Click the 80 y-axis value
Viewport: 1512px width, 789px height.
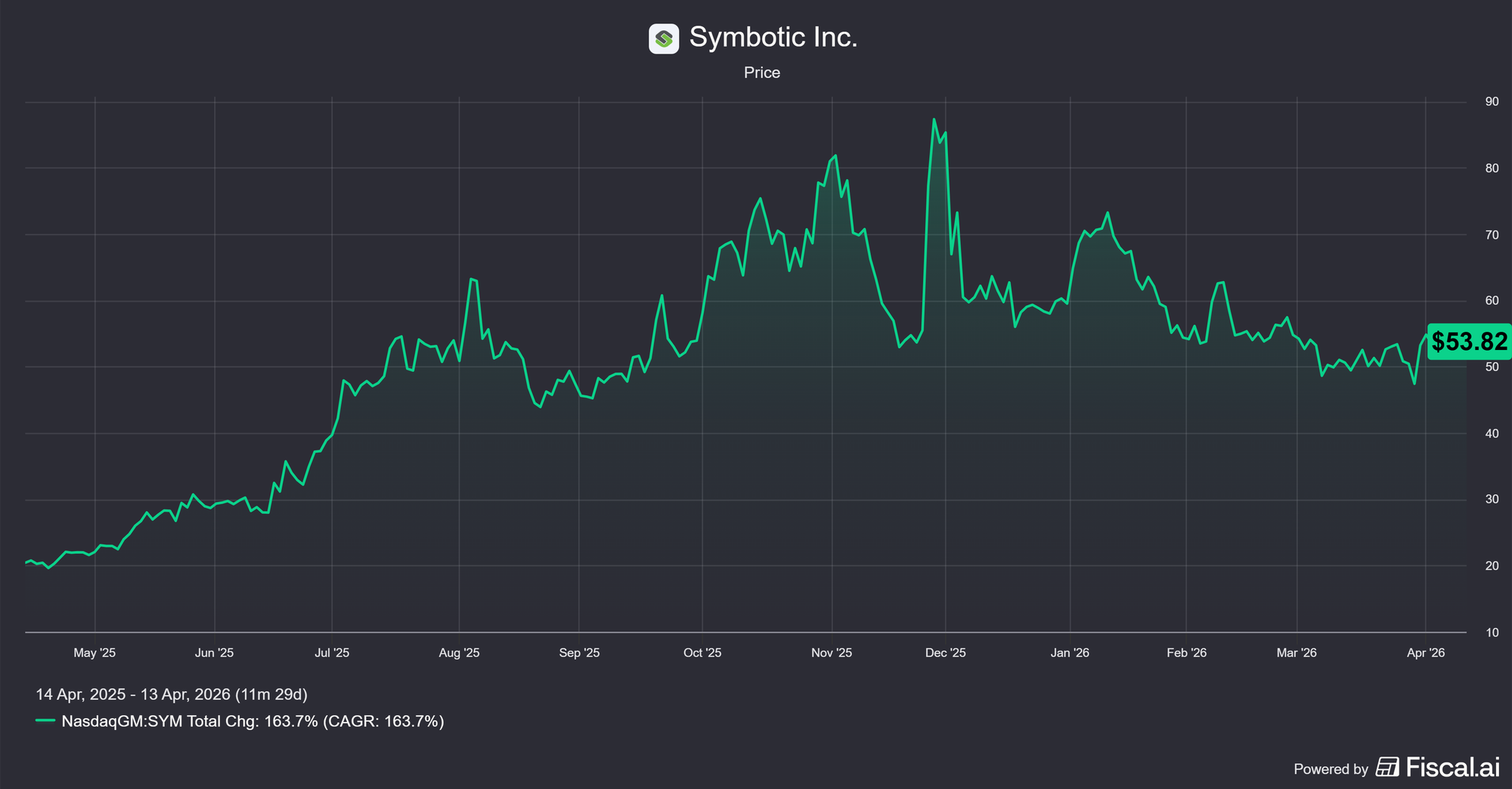(x=1492, y=169)
